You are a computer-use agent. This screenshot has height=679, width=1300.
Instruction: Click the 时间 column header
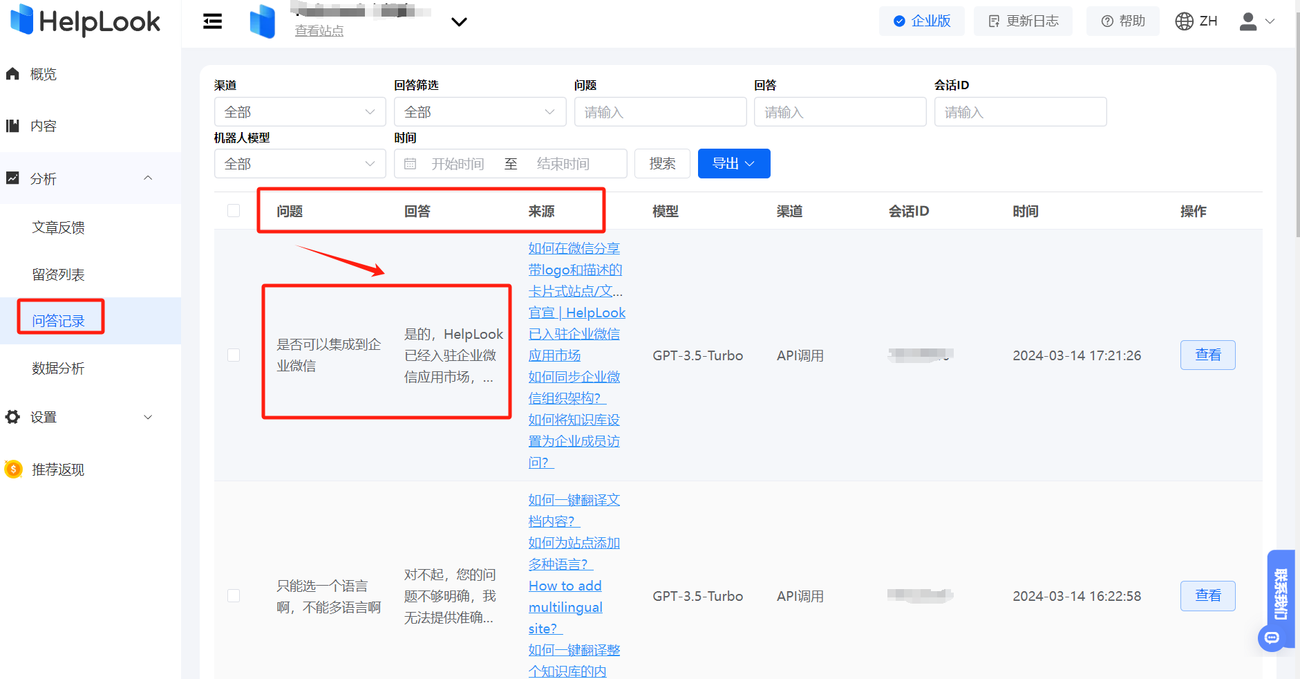click(1025, 211)
